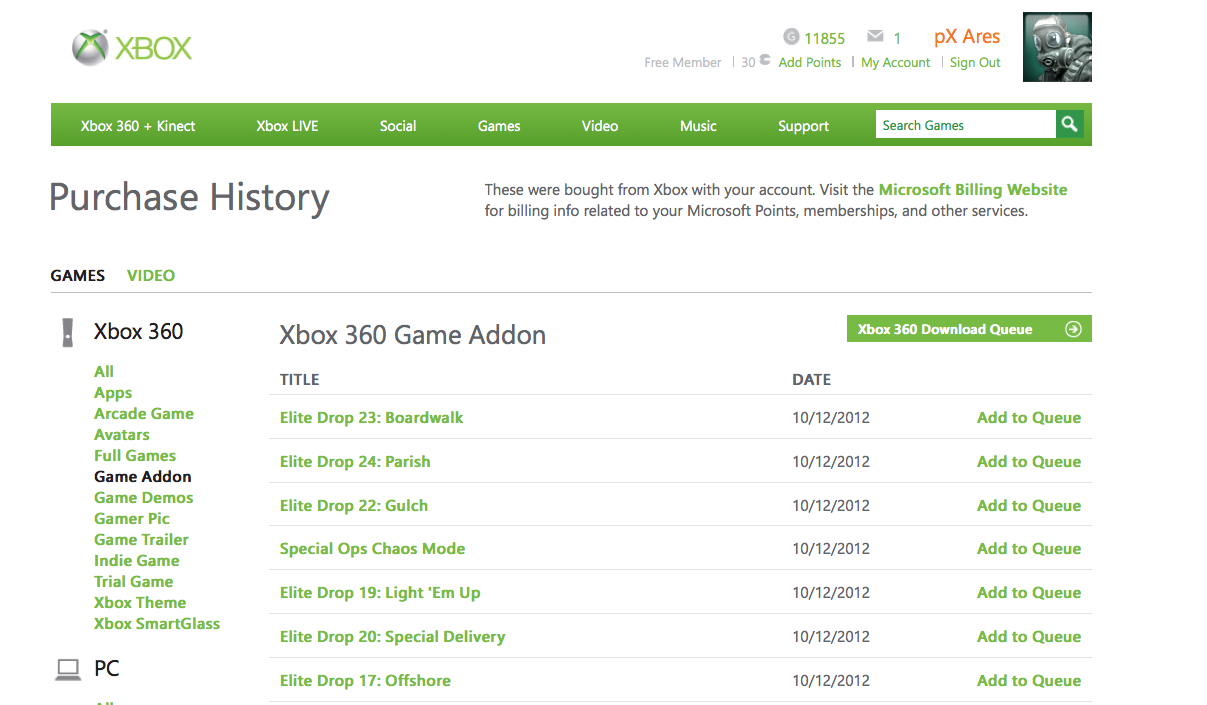Screen dimensions: 1207x705
Task: Switch to the VIDEO tab
Action: pyautogui.click(x=151, y=275)
